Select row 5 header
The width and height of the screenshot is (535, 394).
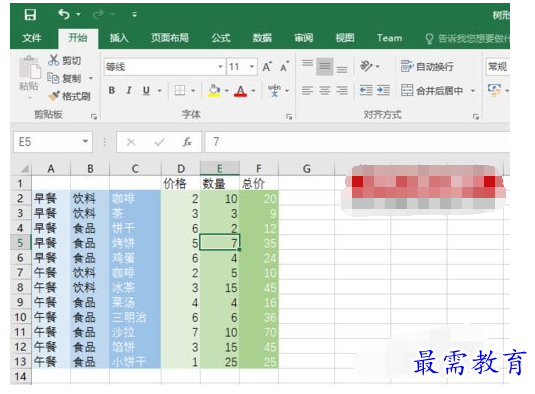20,243
